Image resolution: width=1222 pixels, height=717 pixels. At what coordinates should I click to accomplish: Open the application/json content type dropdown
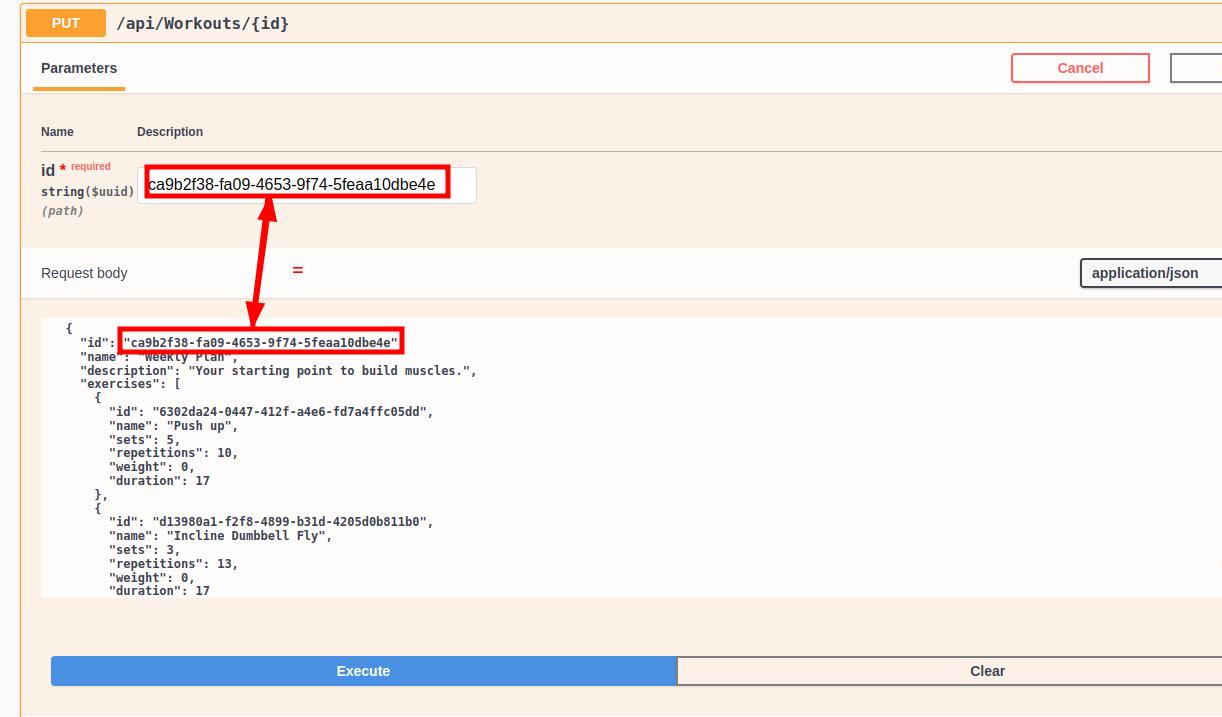[1150, 273]
